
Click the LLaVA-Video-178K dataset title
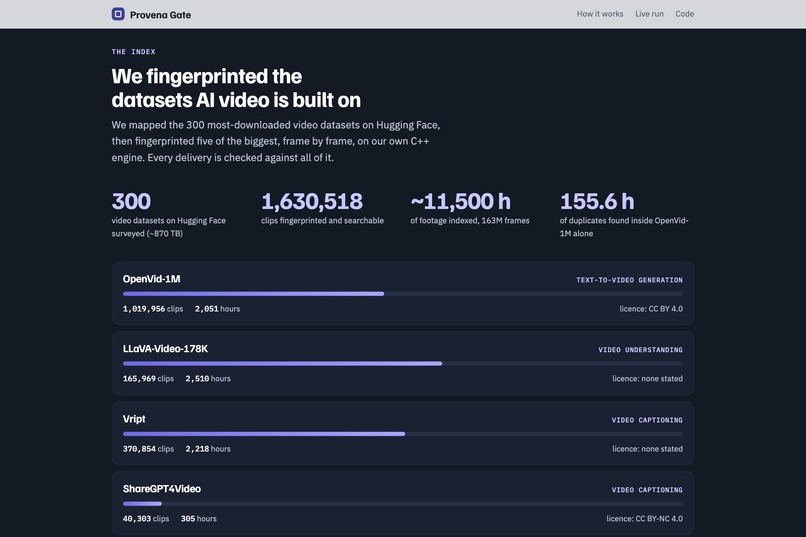[x=166, y=349]
